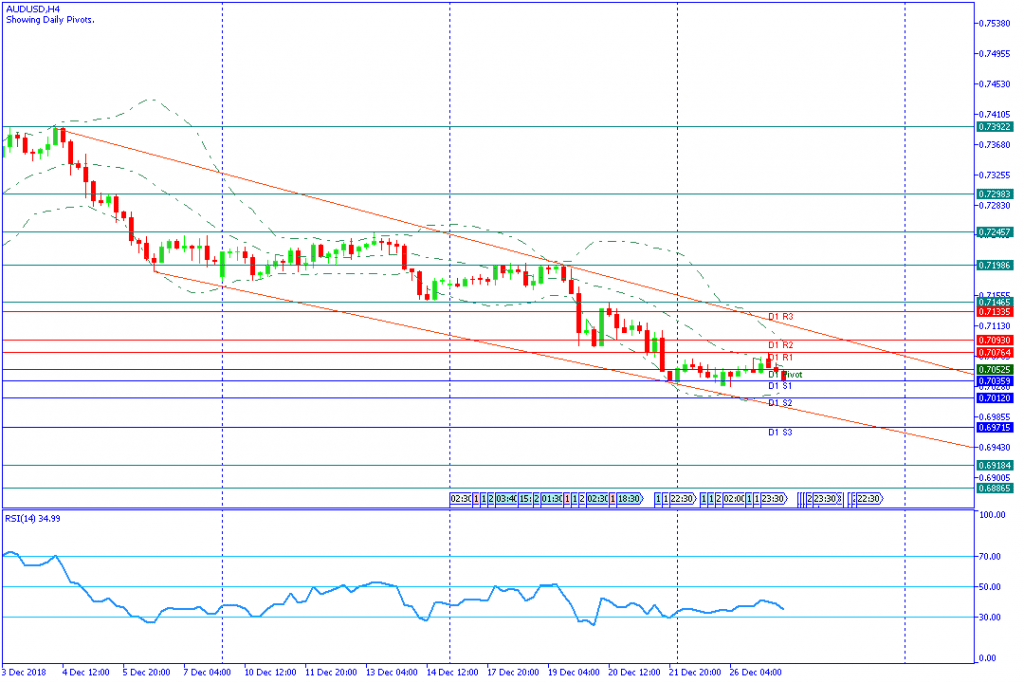Select the red 0.70930 price tag
Screen dimensions: 1024x683
[x=995, y=341]
